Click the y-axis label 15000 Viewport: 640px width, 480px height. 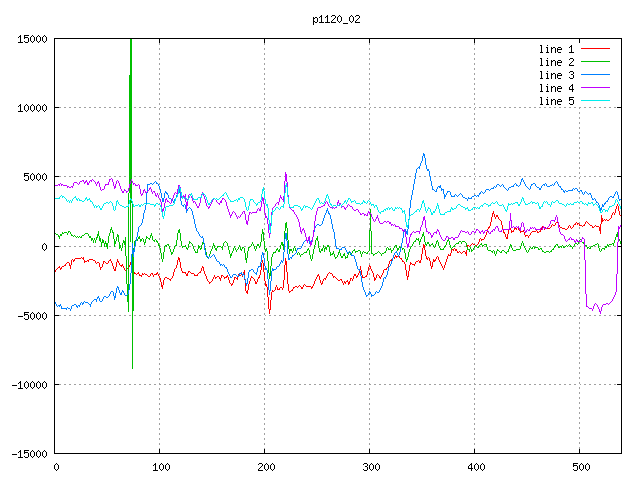(32, 39)
